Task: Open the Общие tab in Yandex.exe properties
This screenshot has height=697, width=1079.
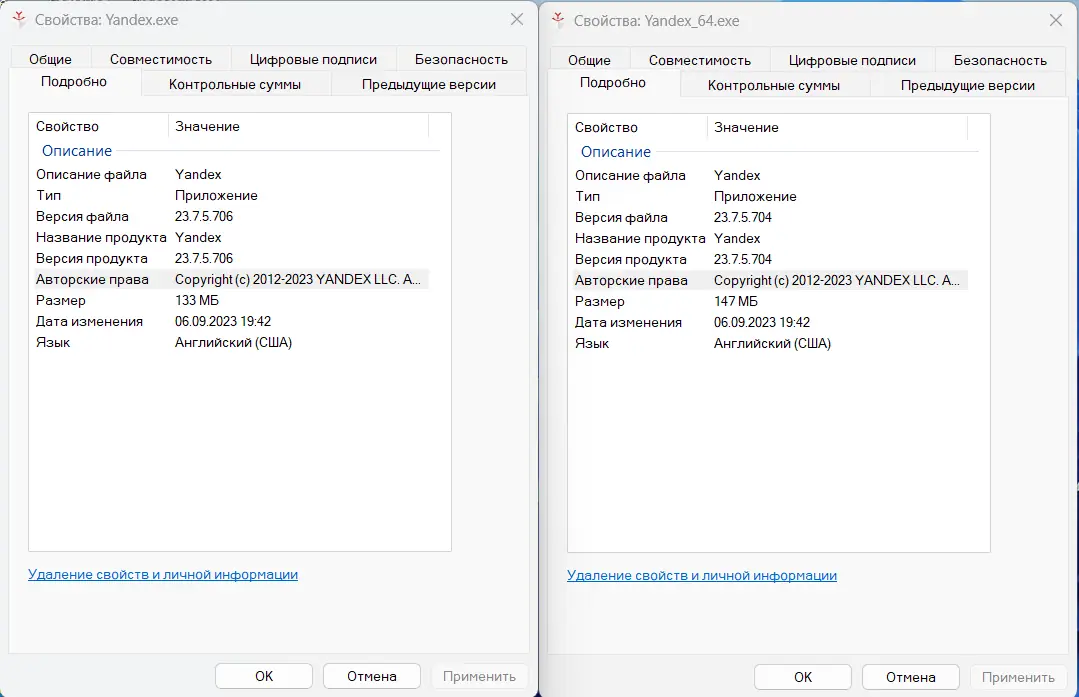Action: pyautogui.click(x=50, y=59)
